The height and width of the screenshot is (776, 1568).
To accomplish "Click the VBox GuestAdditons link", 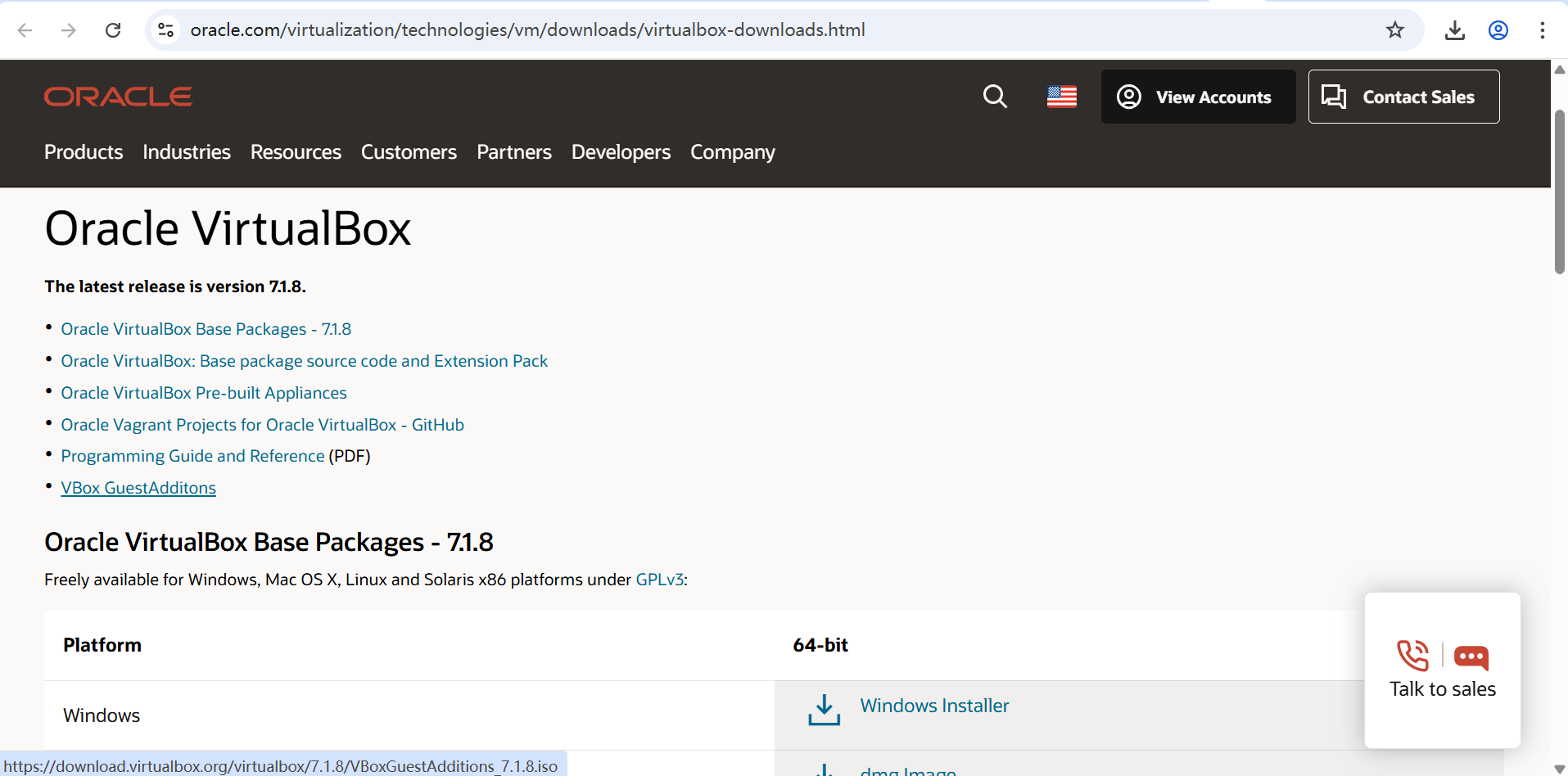I will click(x=138, y=488).
